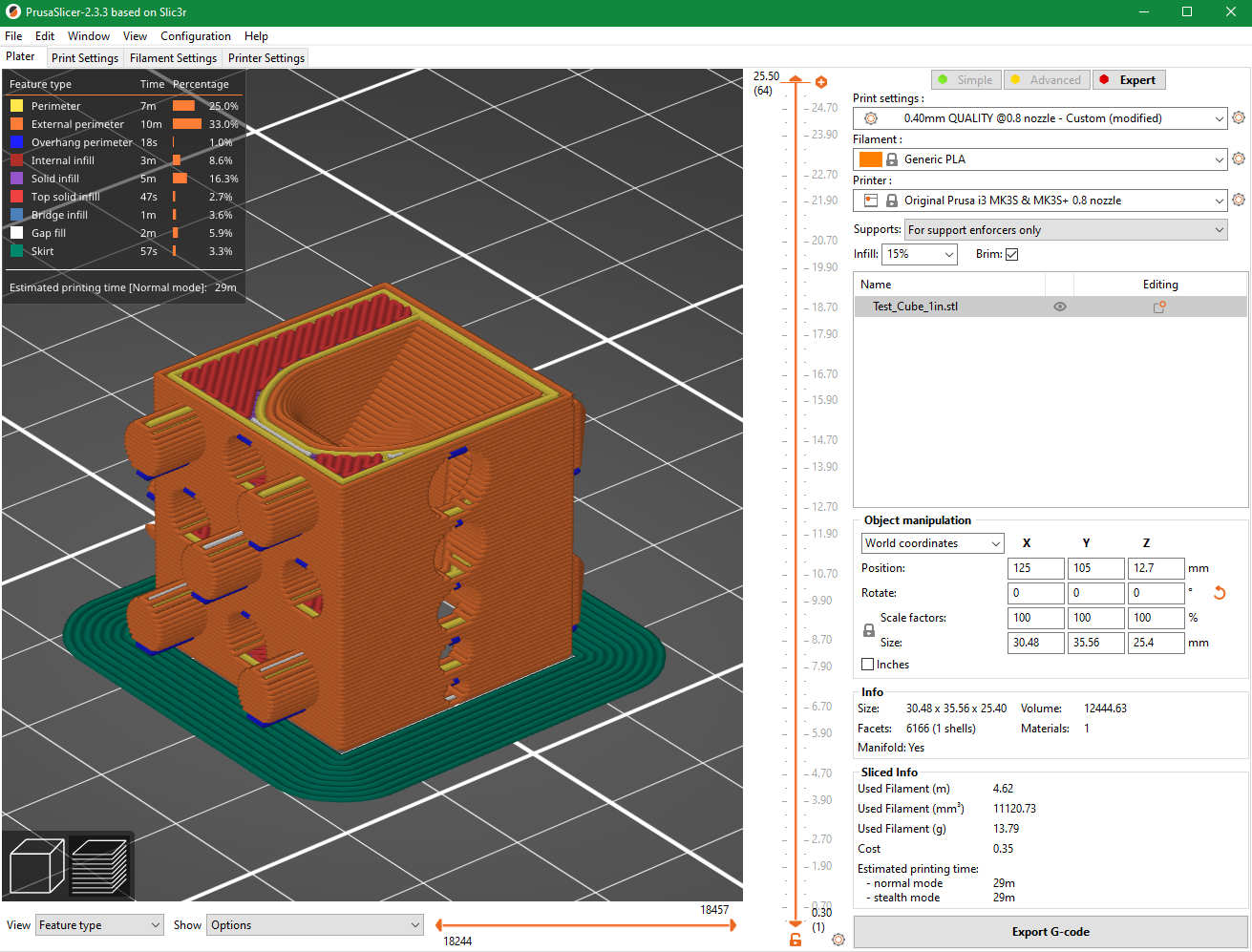Open filament settings gear icon beside Generic PLA

[1239, 159]
